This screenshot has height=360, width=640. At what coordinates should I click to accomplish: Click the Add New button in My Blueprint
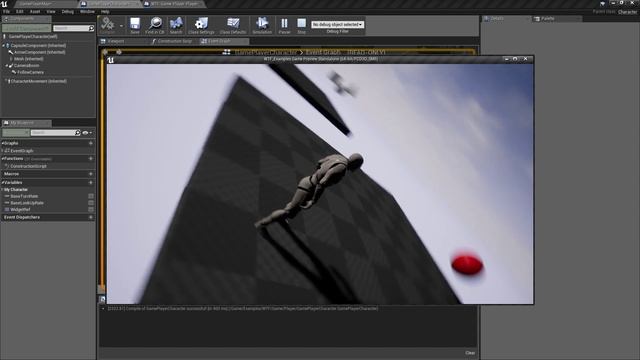coord(16,133)
